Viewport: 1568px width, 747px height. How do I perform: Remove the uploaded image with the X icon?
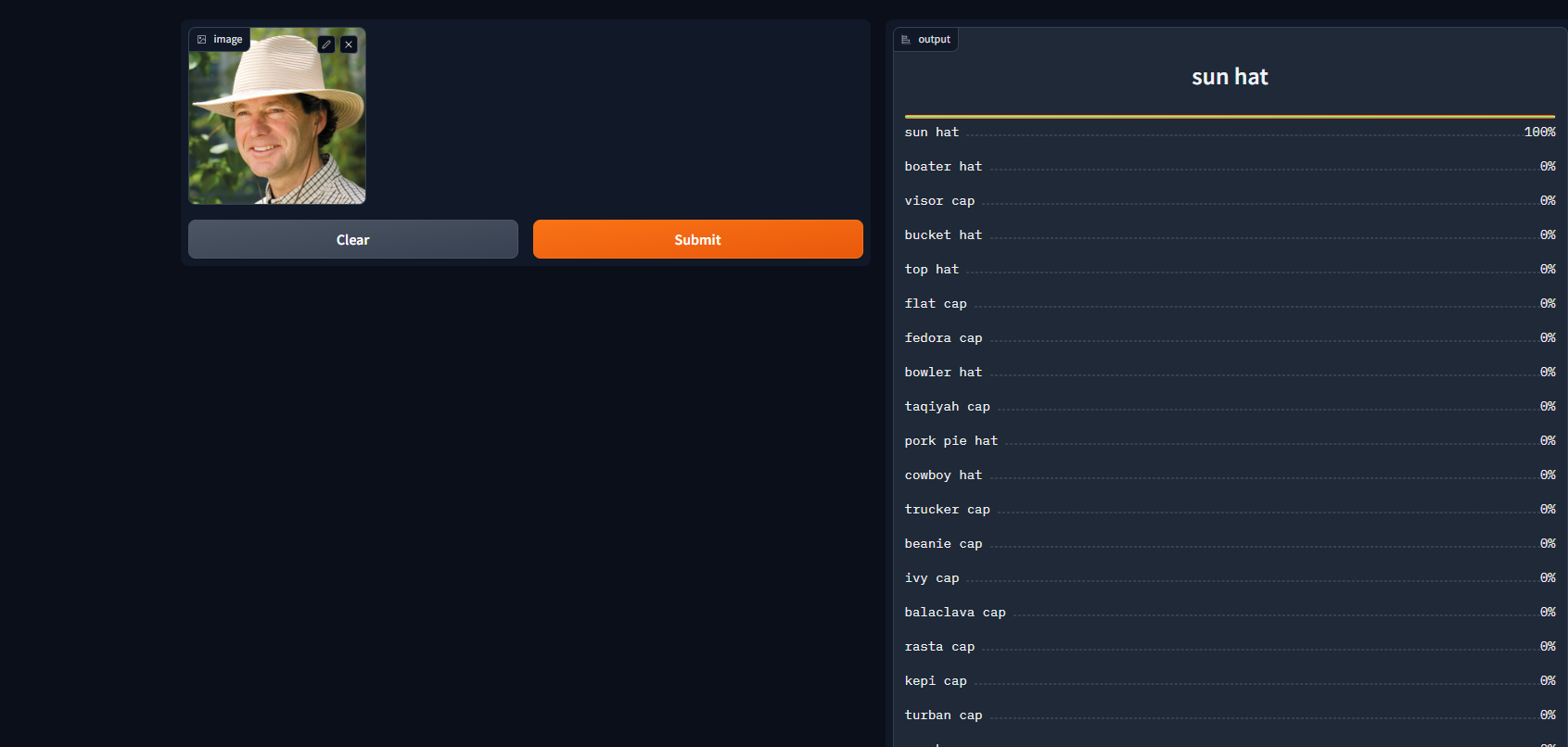[x=349, y=44]
